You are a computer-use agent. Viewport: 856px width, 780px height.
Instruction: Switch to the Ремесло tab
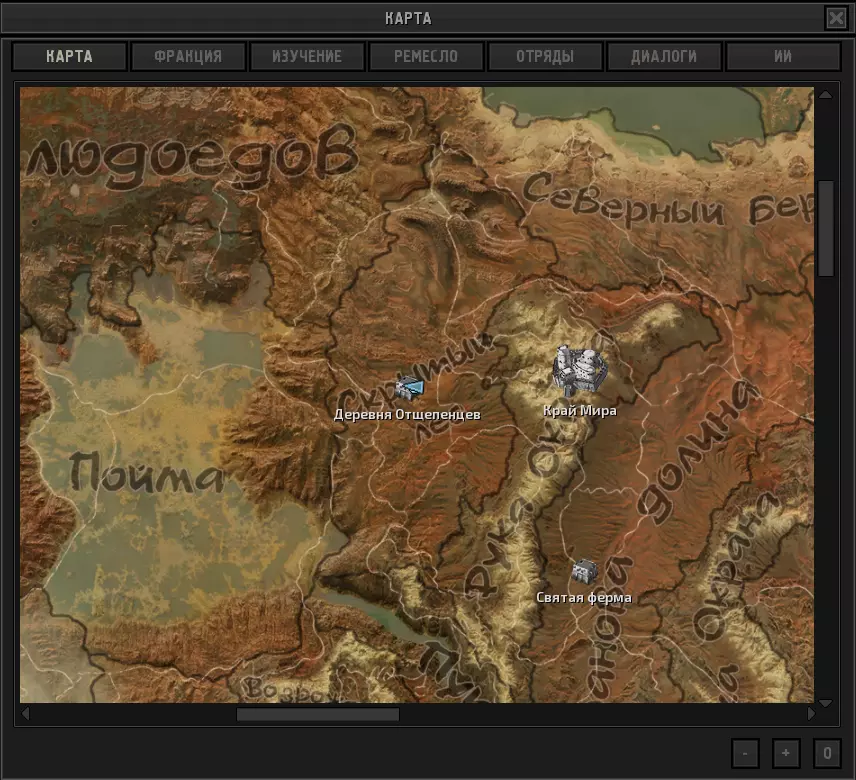[426, 56]
